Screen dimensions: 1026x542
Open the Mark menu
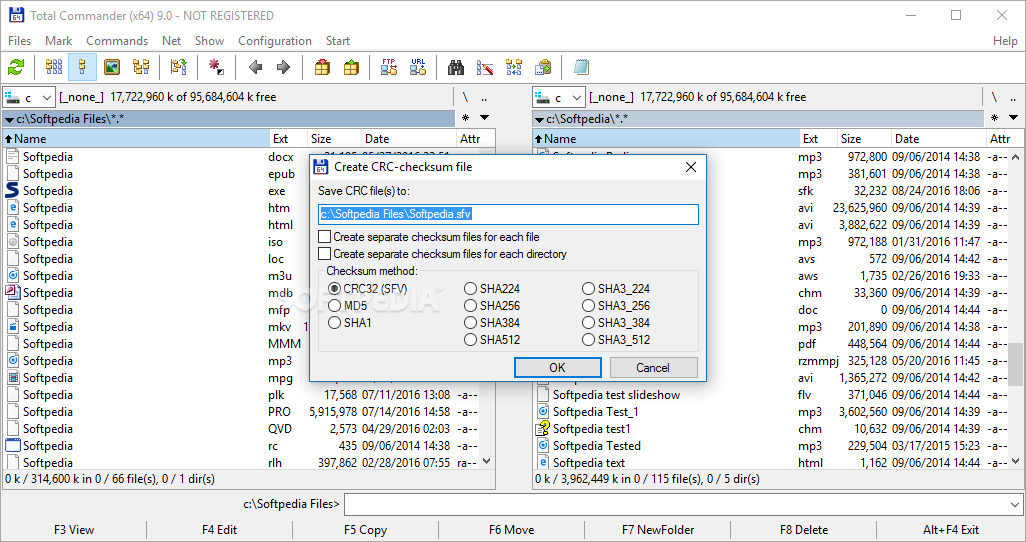[58, 41]
